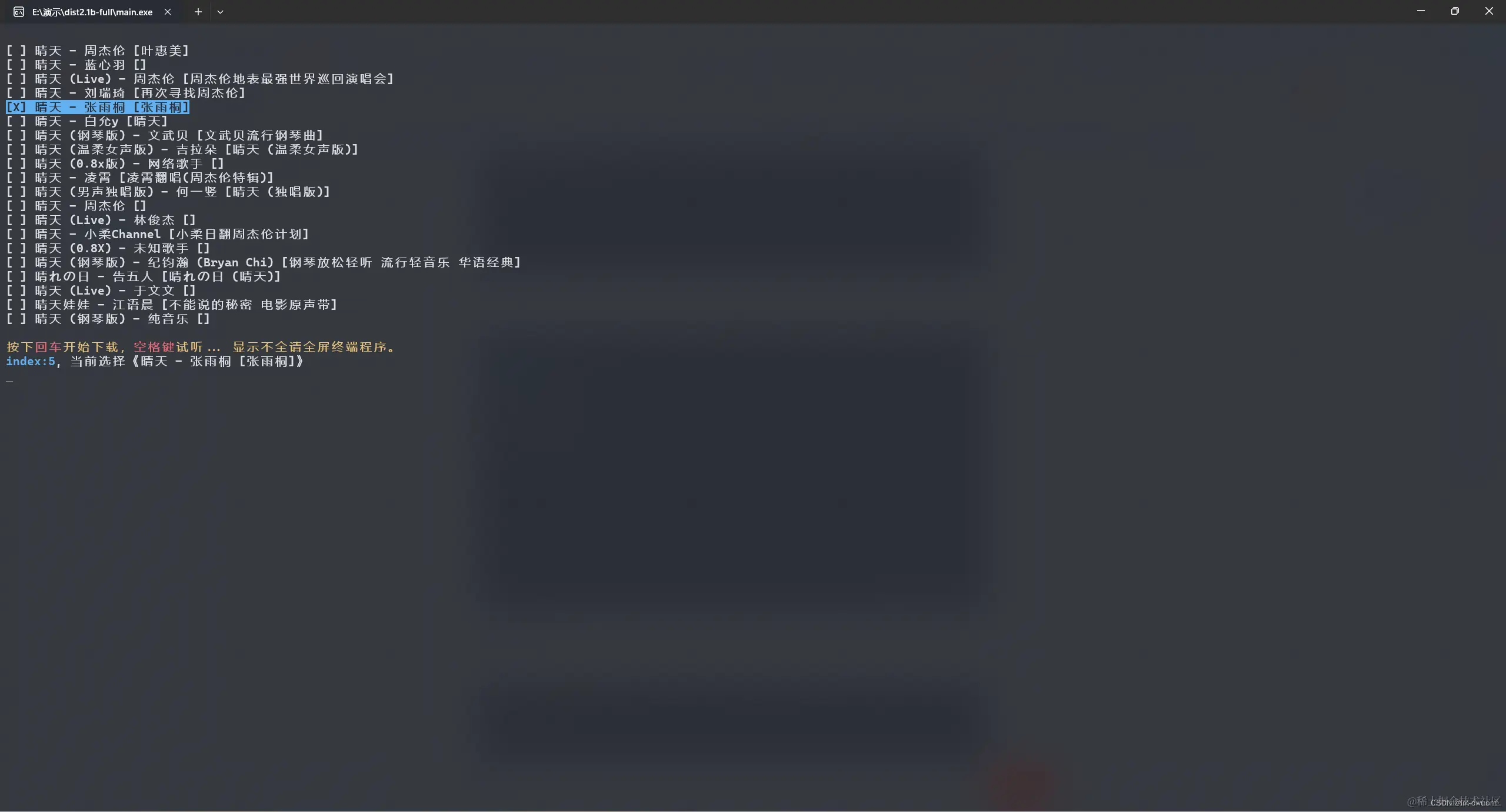Viewport: 1506px width, 812px height.
Task: Close the main.exe tab
Action: click(x=168, y=12)
